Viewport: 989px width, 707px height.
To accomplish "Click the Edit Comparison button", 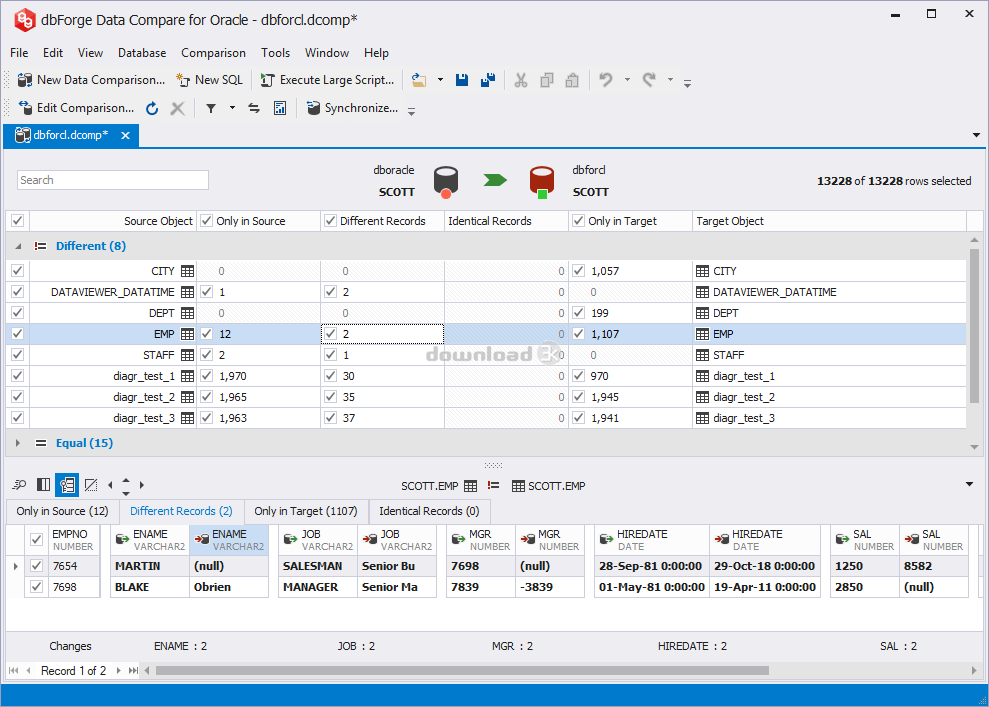I will (x=76, y=108).
